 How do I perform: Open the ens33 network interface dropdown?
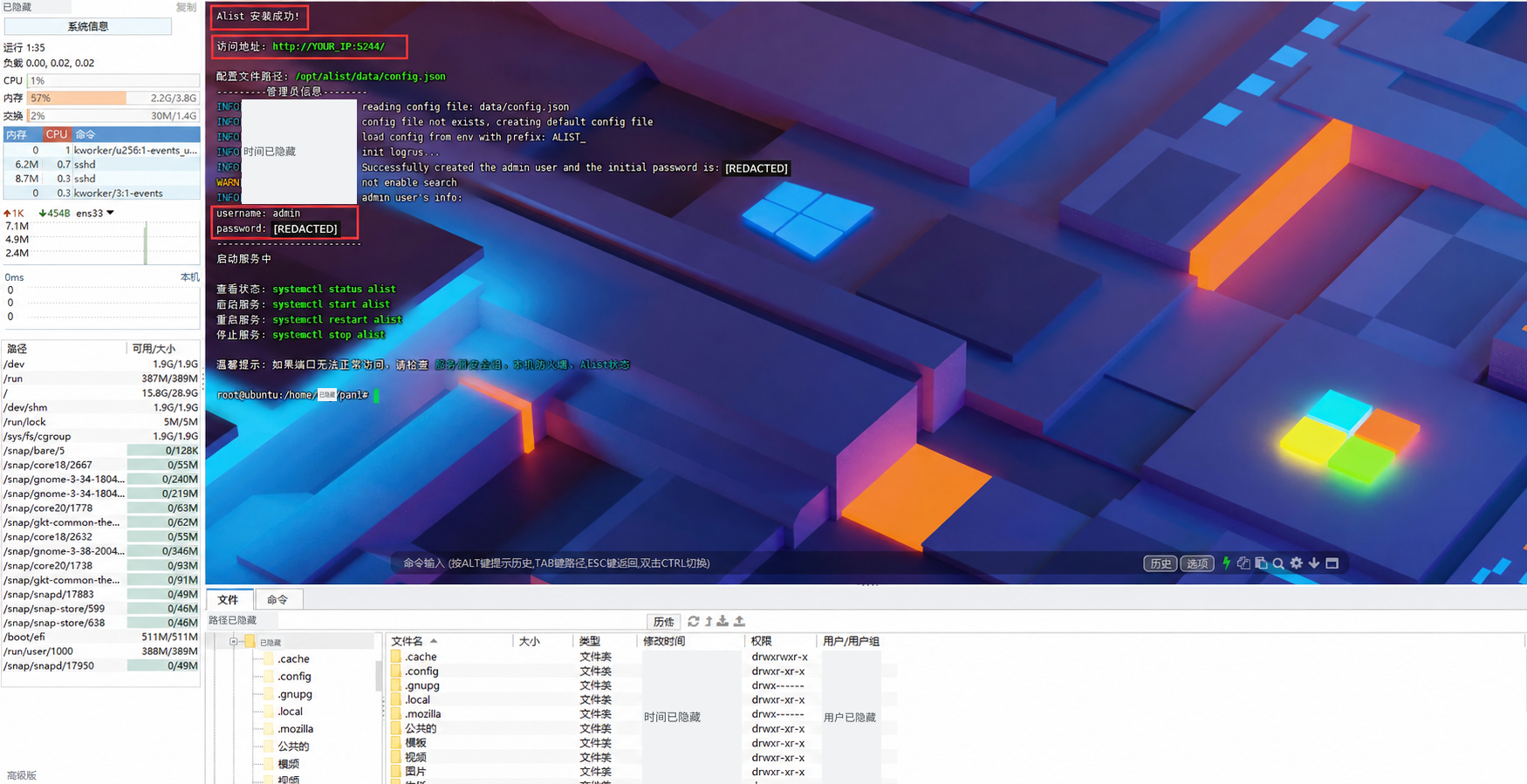click(x=110, y=213)
